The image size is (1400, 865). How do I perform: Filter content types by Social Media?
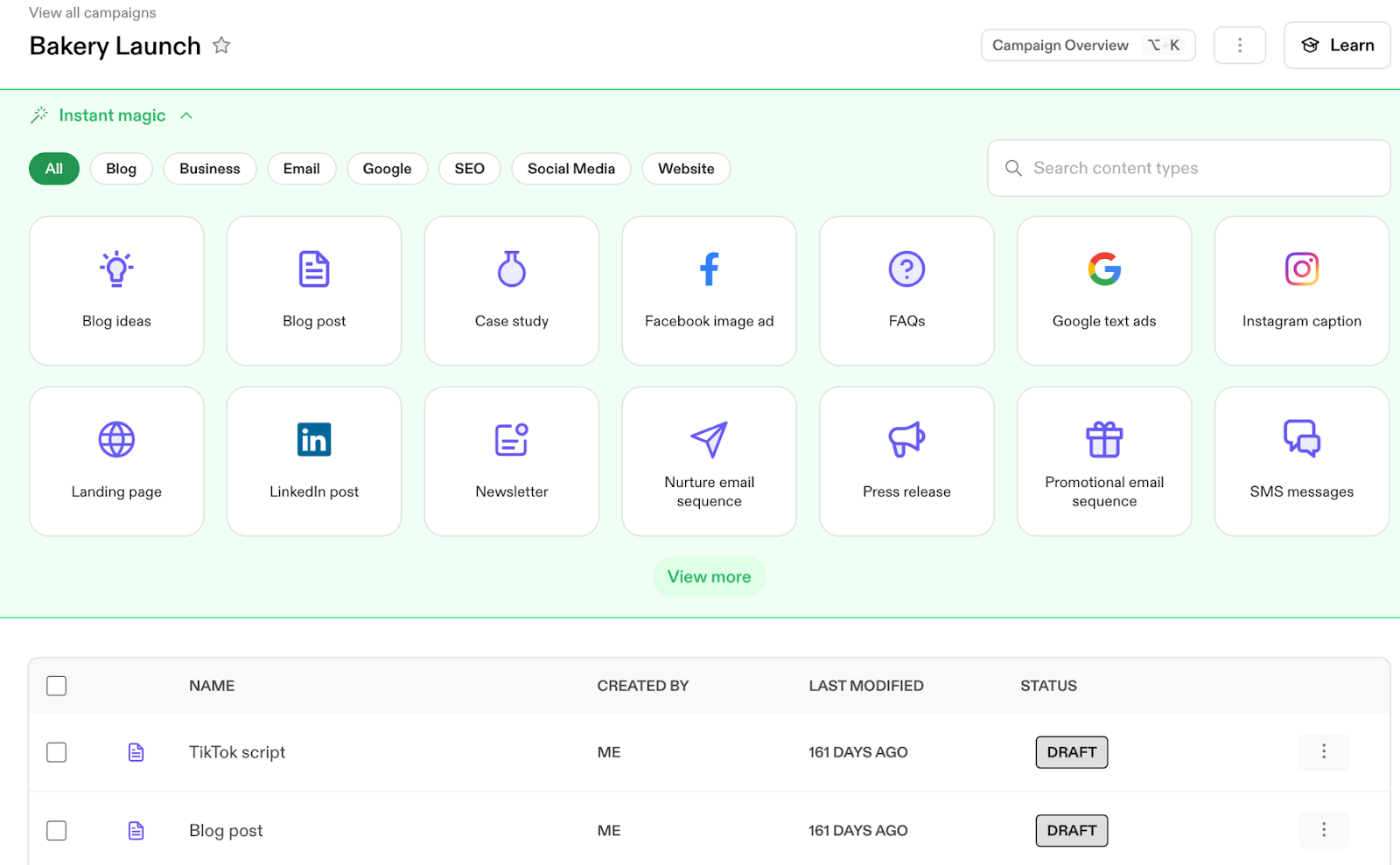pos(570,169)
